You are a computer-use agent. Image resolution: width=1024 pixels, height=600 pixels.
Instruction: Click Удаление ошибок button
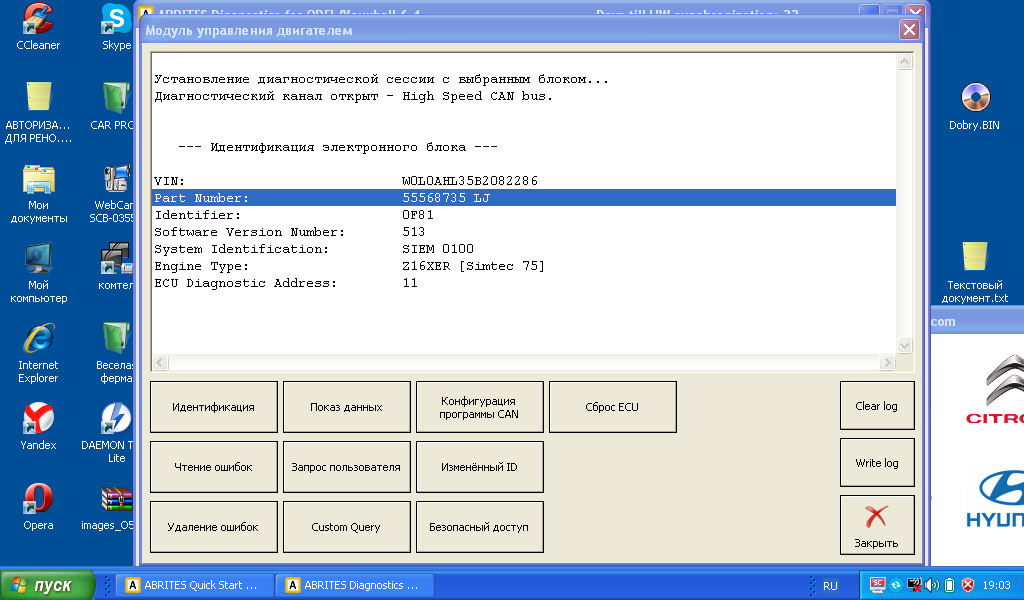click(x=214, y=527)
